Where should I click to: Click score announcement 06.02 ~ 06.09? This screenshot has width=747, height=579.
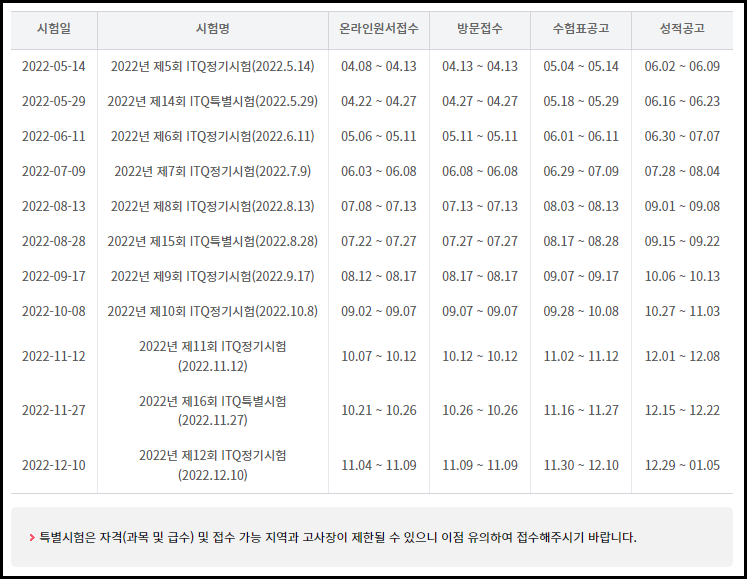[682, 66]
